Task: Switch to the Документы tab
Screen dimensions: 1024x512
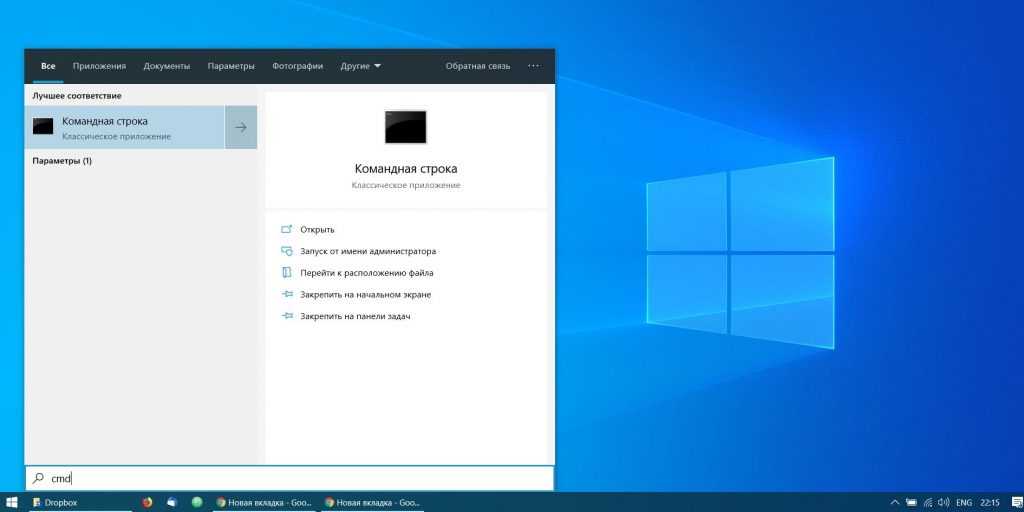Action: (166, 66)
